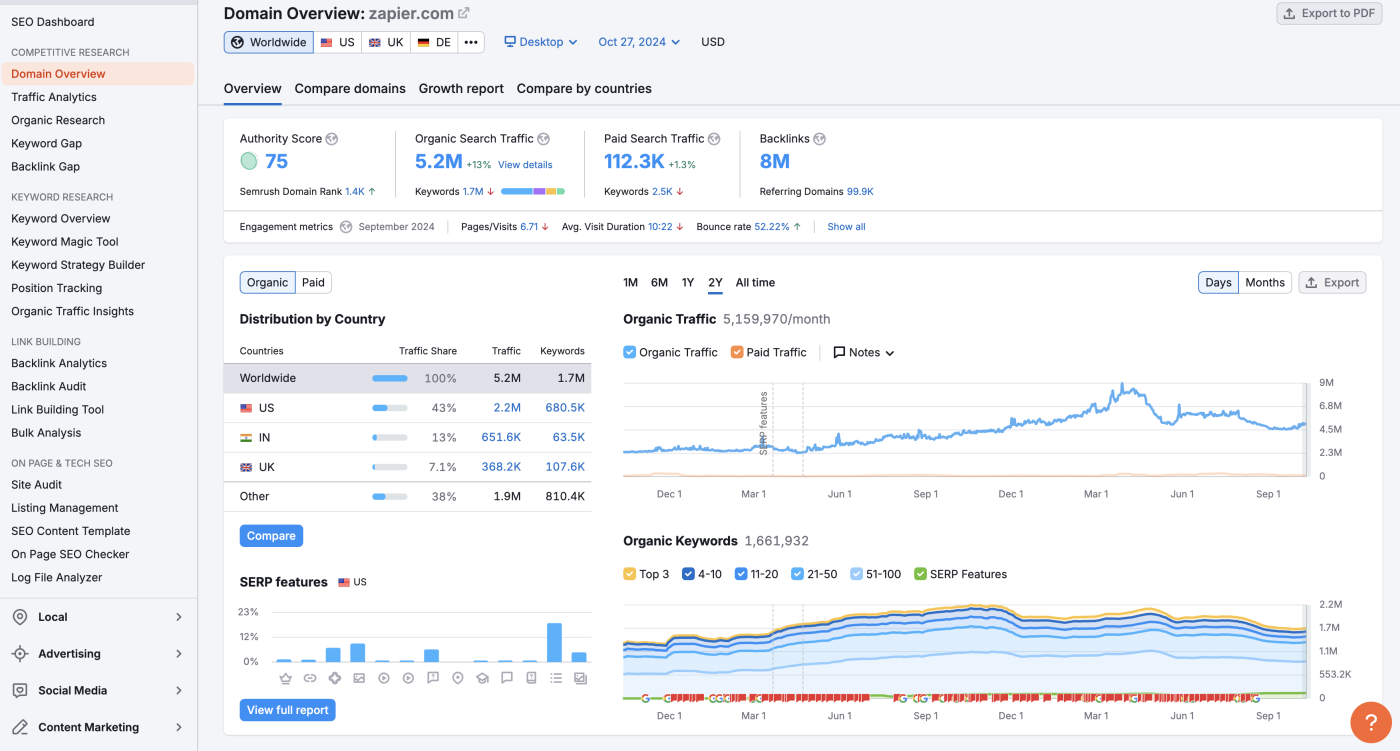Click globe icon next to Engagement metrics
Screen dimensions: 1400x751
point(346,227)
